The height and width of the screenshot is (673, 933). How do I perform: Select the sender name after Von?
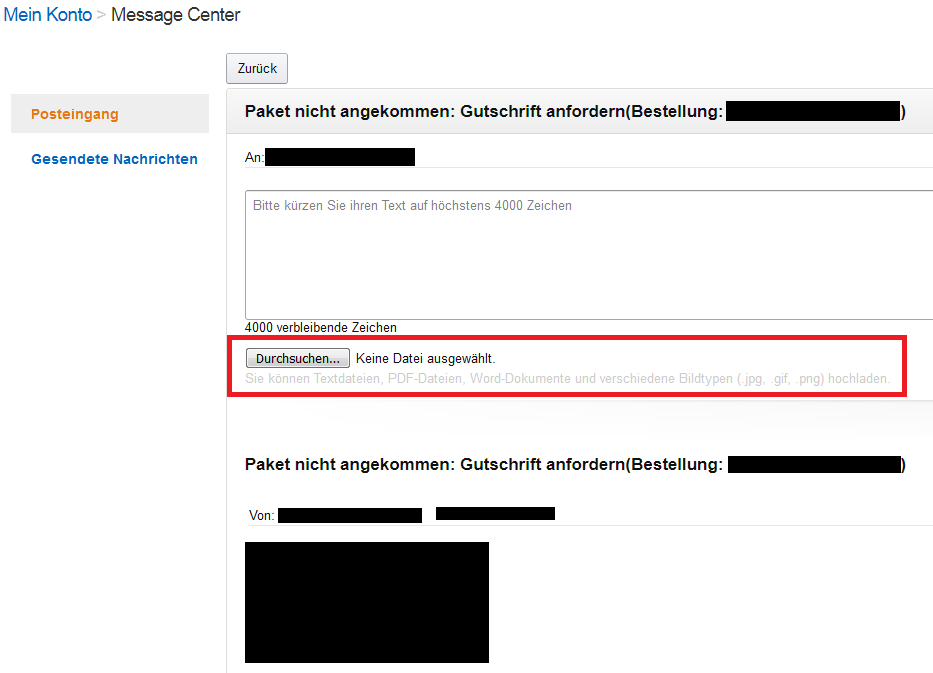tap(350, 514)
